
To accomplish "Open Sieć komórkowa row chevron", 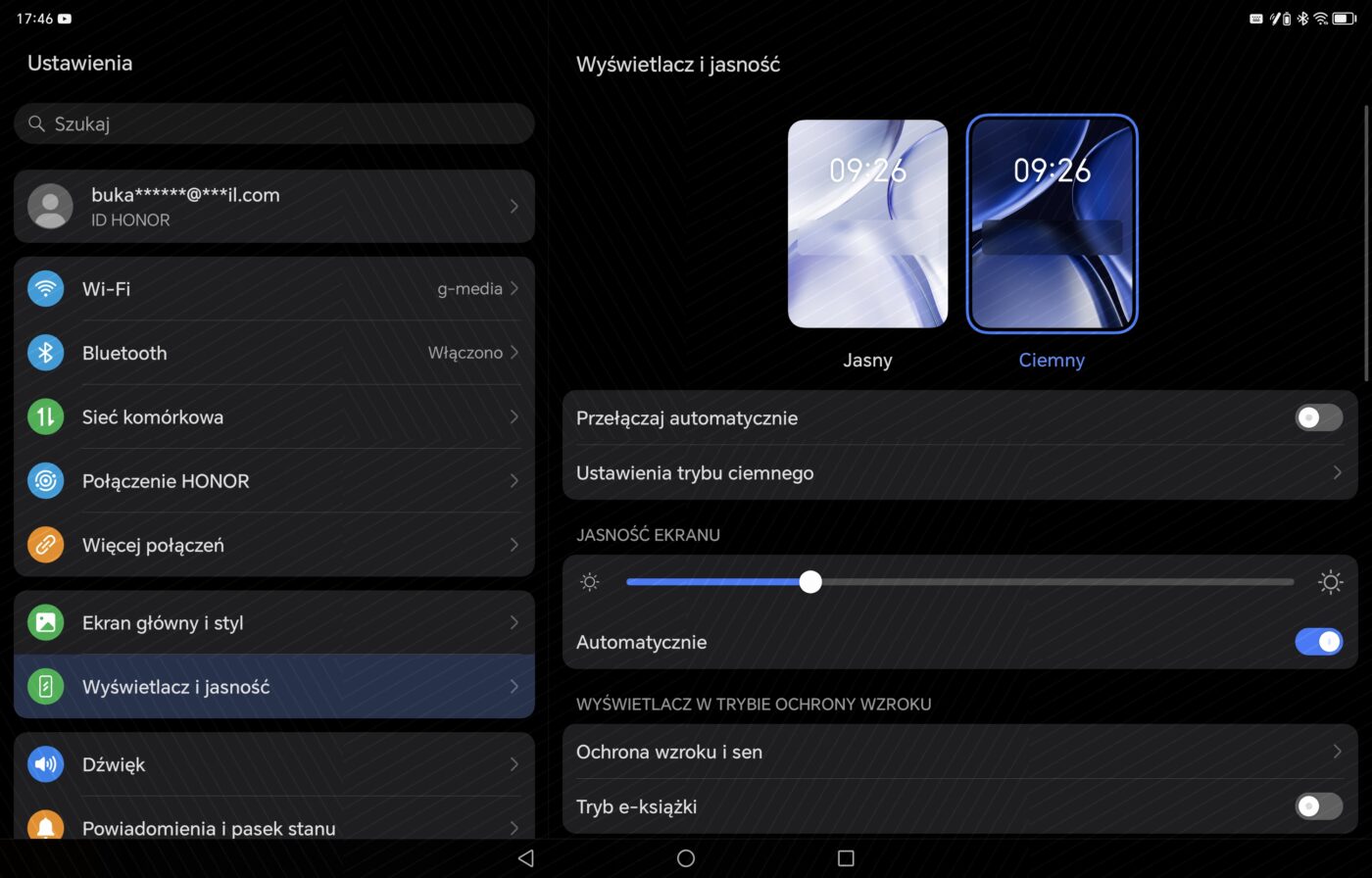I will tap(514, 416).
